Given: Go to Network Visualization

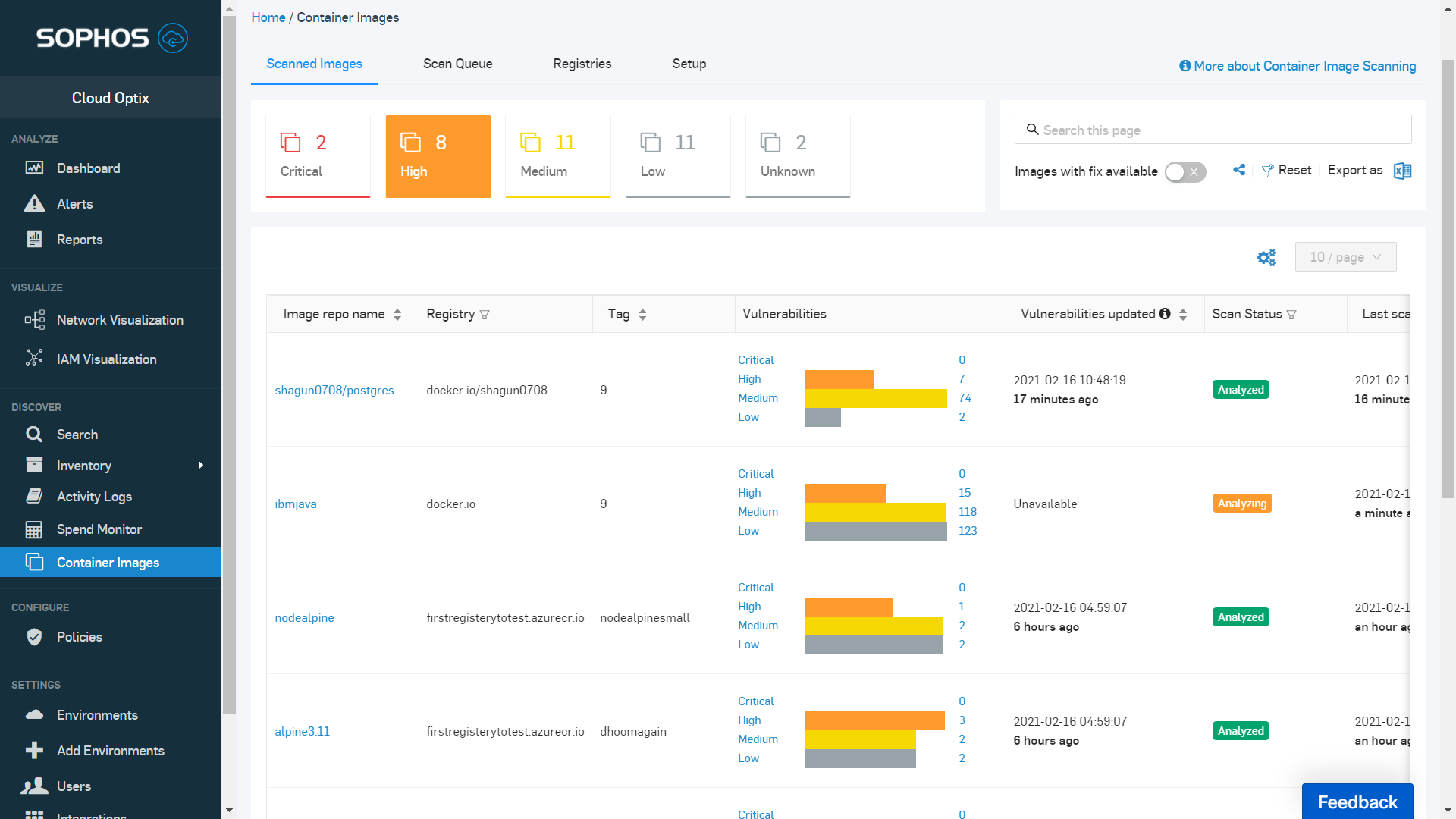Looking at the screenshot, I should pos(120,320).
